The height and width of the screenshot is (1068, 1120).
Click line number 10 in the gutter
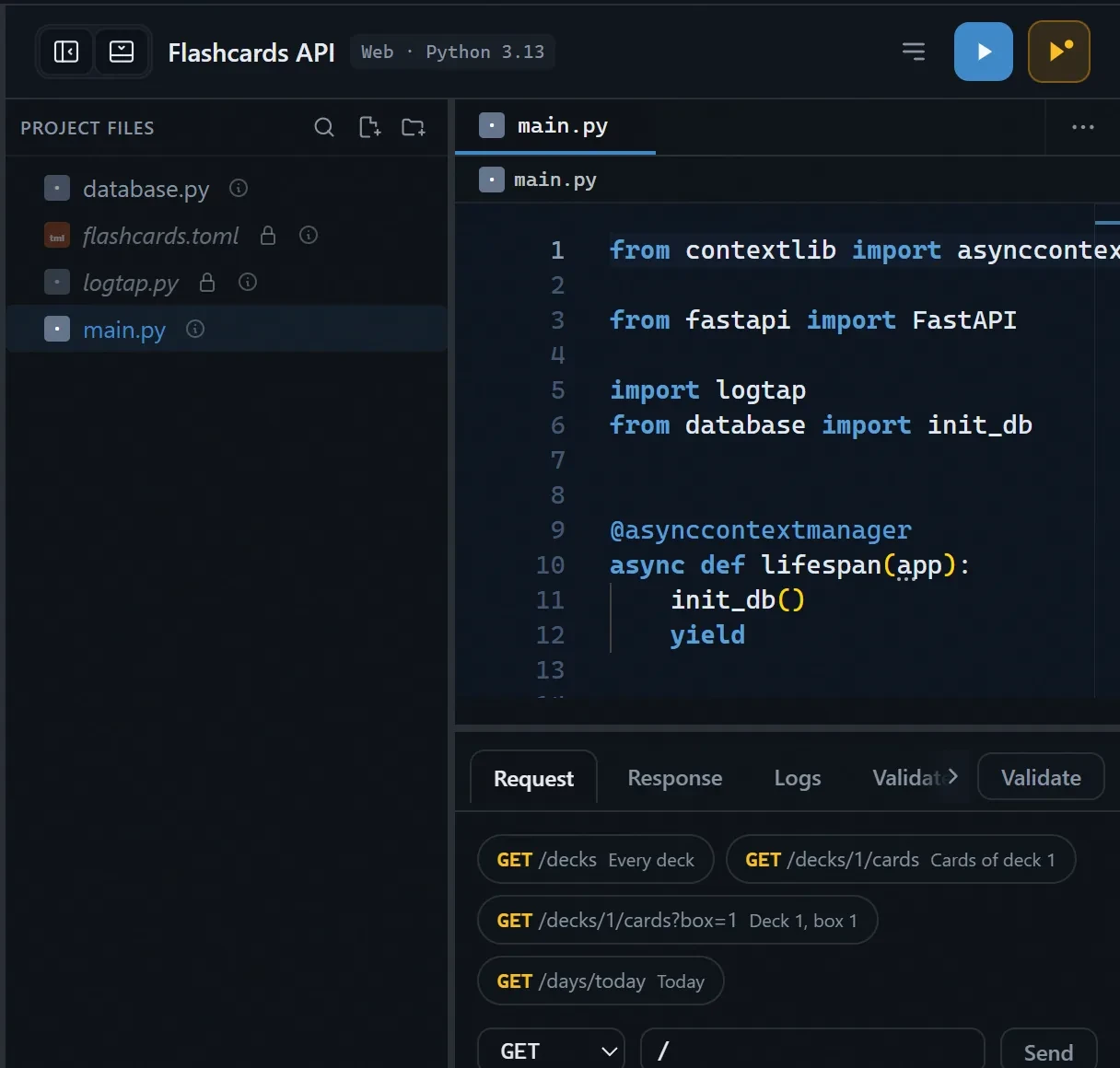click(x=550, y=564)
